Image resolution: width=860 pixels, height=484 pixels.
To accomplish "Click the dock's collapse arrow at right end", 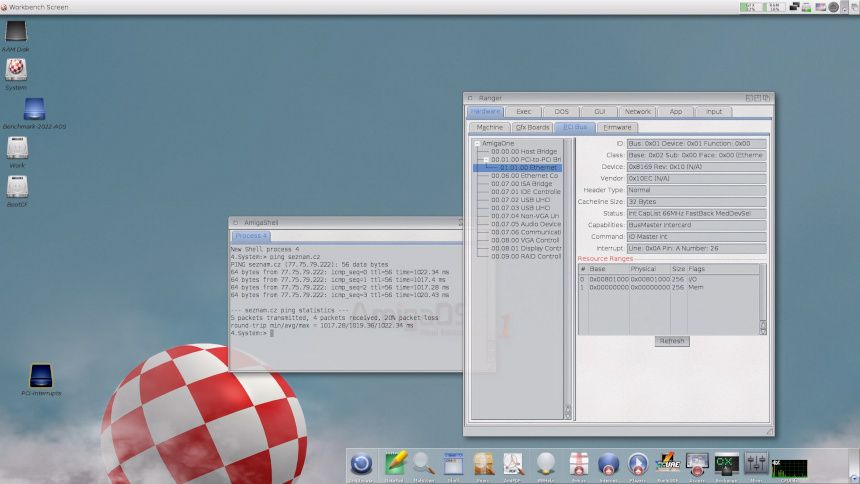I will 854,479.
